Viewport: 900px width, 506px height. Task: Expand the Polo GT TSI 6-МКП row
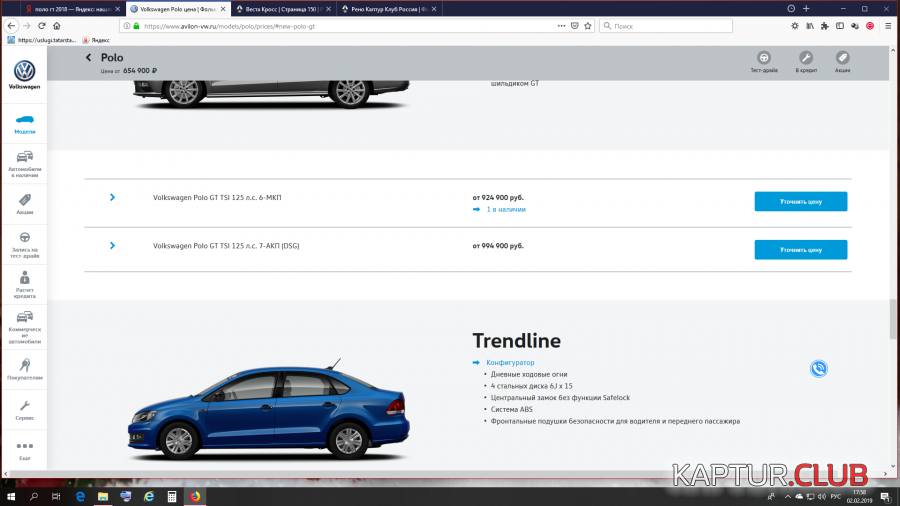click(112, 197)
